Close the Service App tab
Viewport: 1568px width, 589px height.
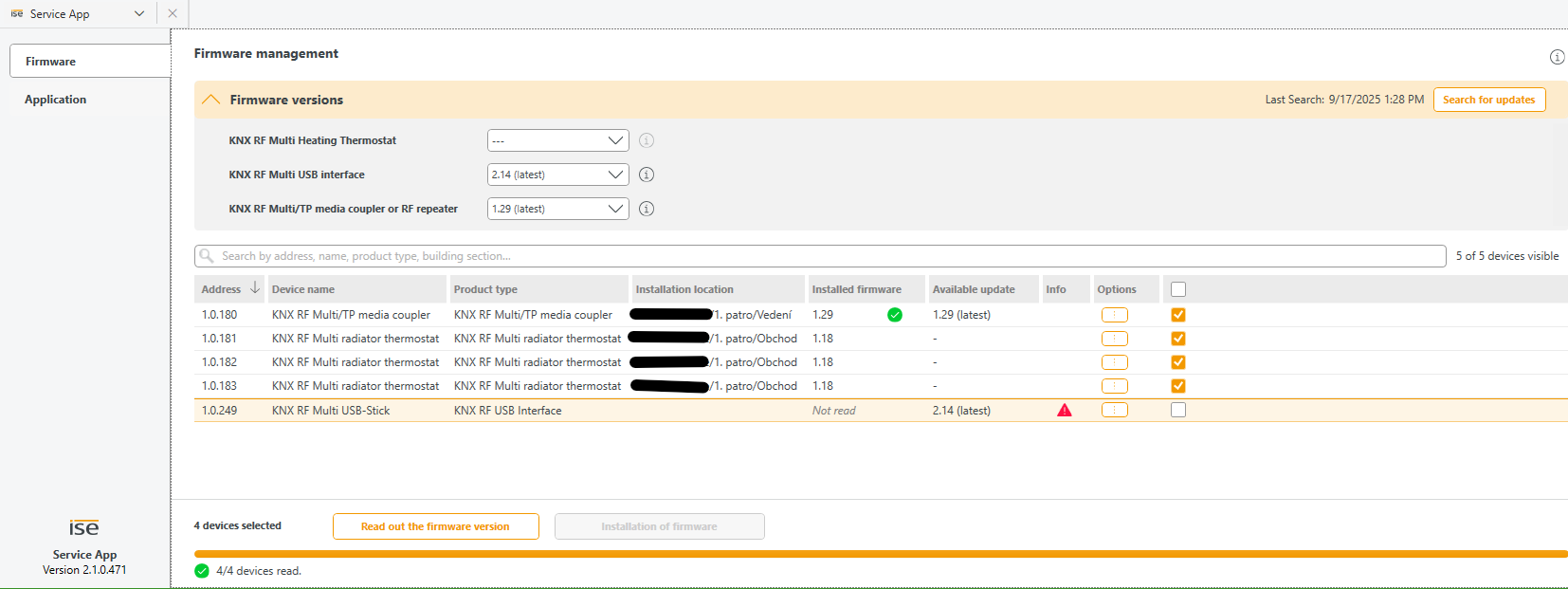(x=173, y=13)
